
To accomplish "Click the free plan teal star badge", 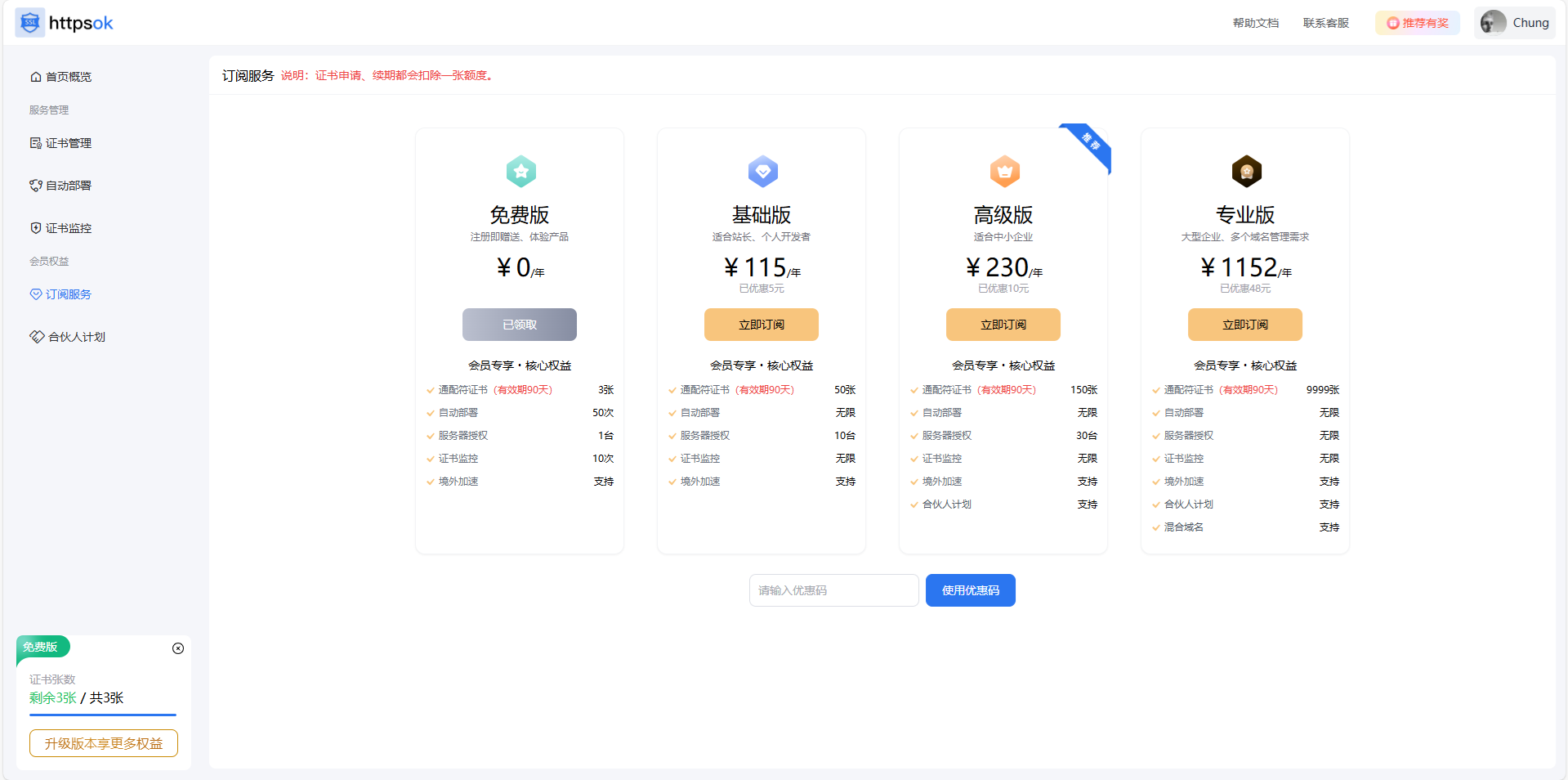I will [x=520, y=172].
